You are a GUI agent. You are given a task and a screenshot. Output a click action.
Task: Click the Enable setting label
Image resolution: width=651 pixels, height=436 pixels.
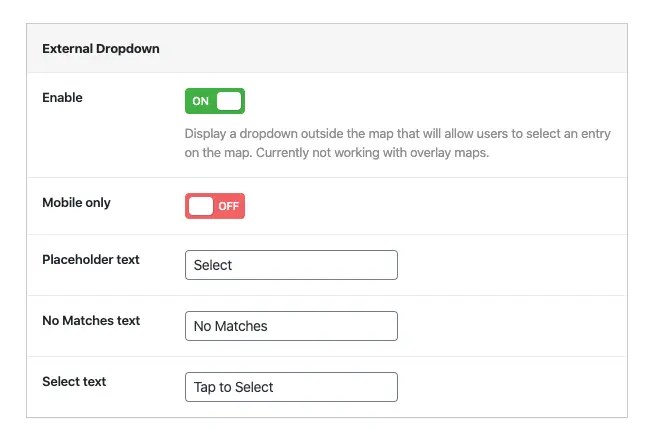(x=62, y=98)
